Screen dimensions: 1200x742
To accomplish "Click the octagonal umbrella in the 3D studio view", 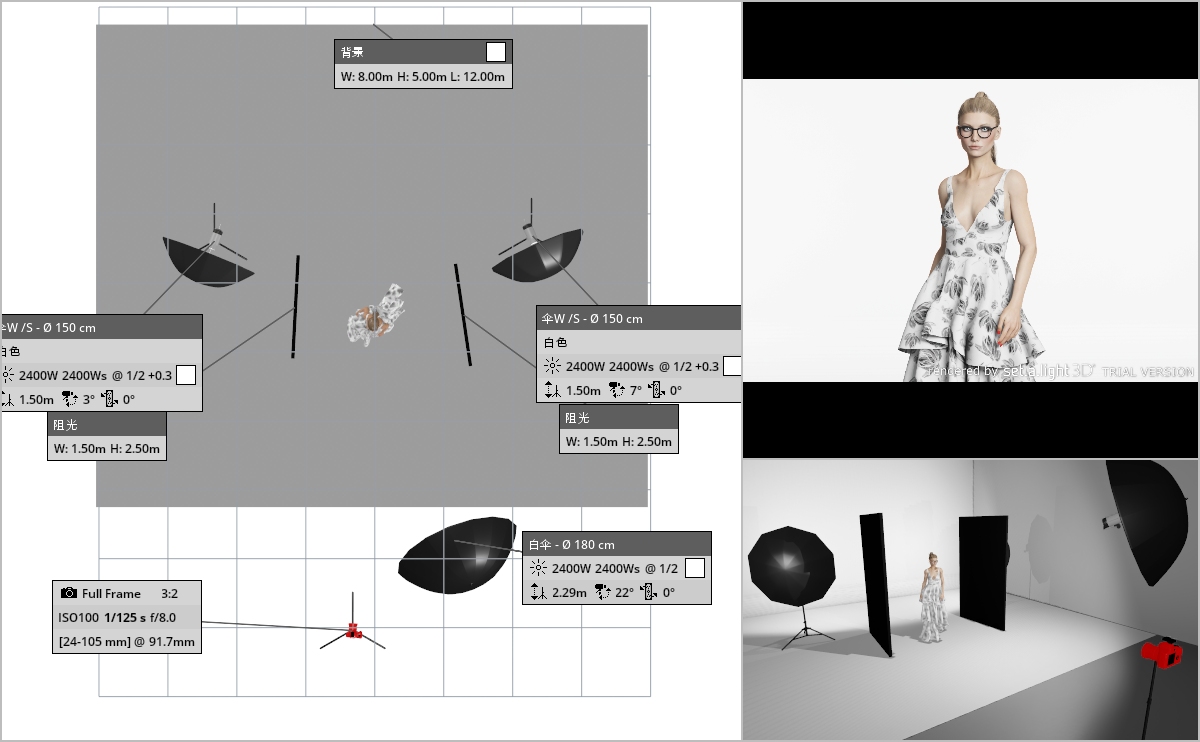I will pos(791,566).
